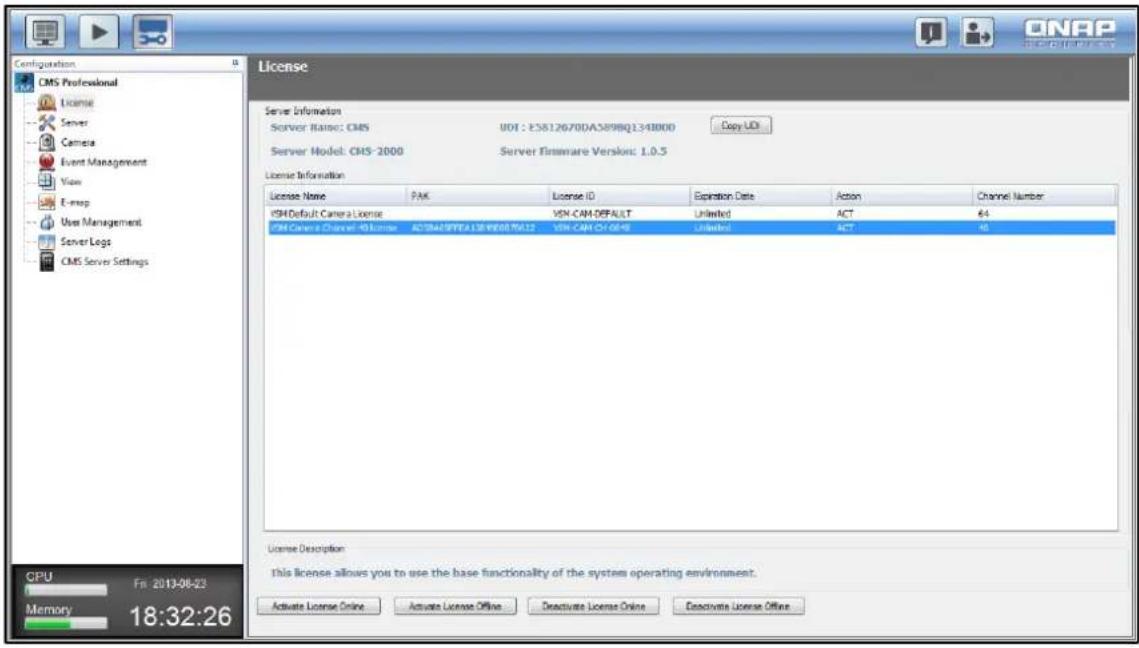
Task: Select the VSM Camera Channel 40 license row
Action: (691, 228)
